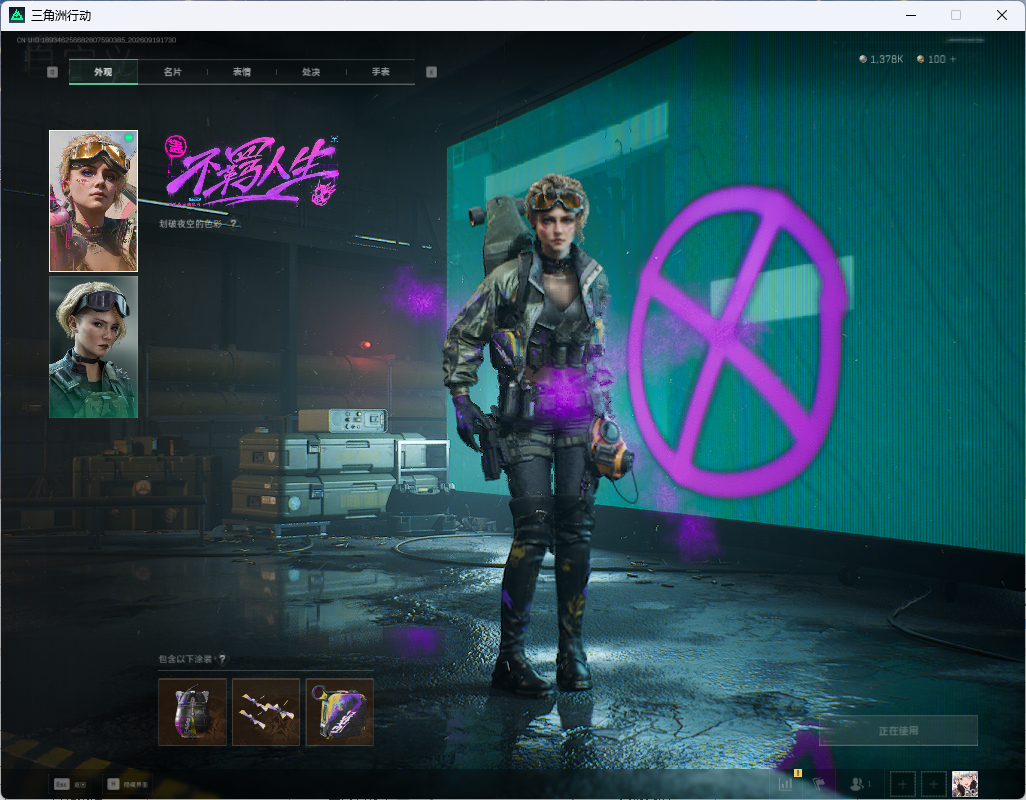Click the 1,378K currency balance
1026x800 pixels.
pyautogui.click(x=881, y=59)
